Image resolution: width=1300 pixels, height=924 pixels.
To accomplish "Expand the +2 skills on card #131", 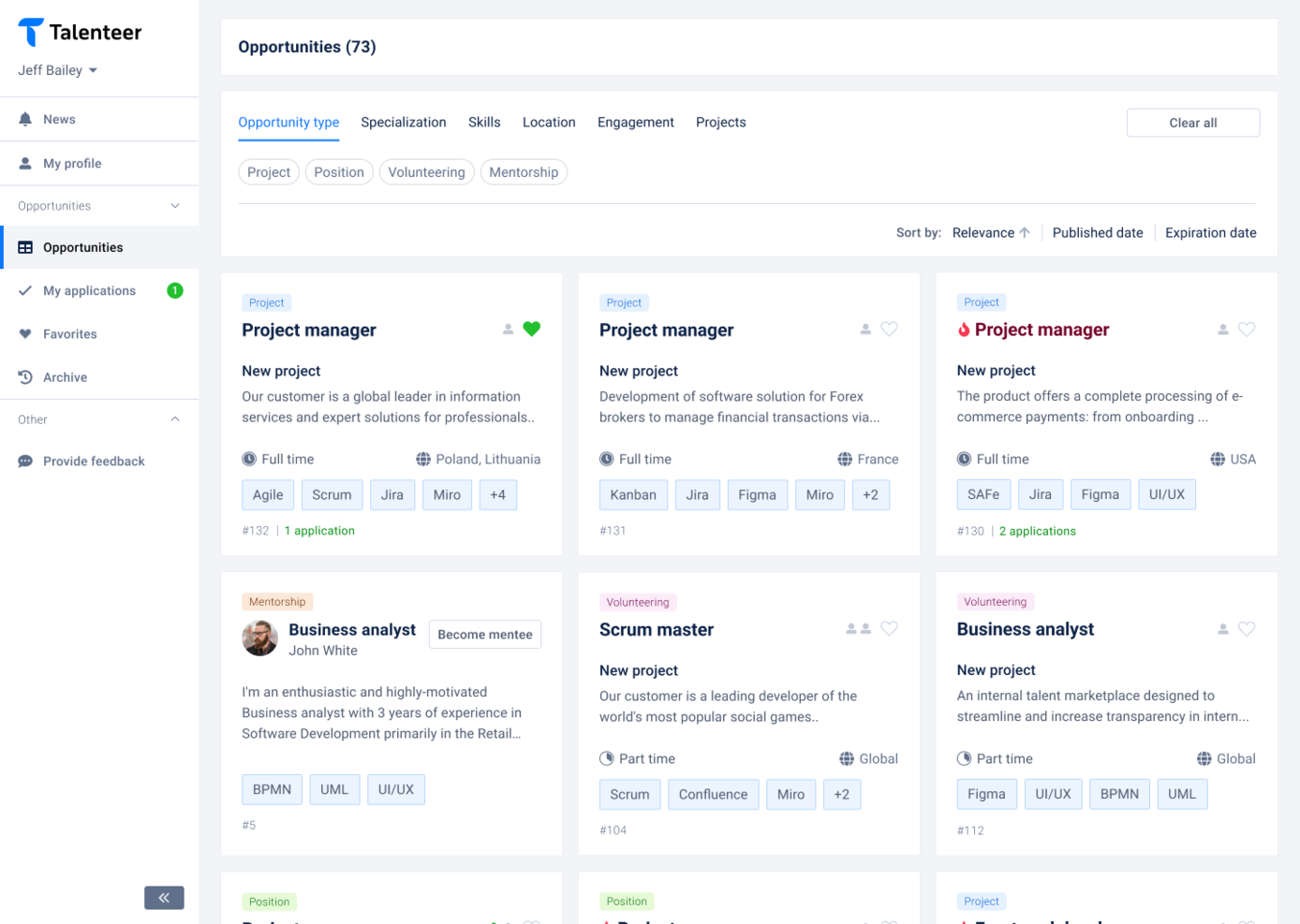I will tap(871, 495).
